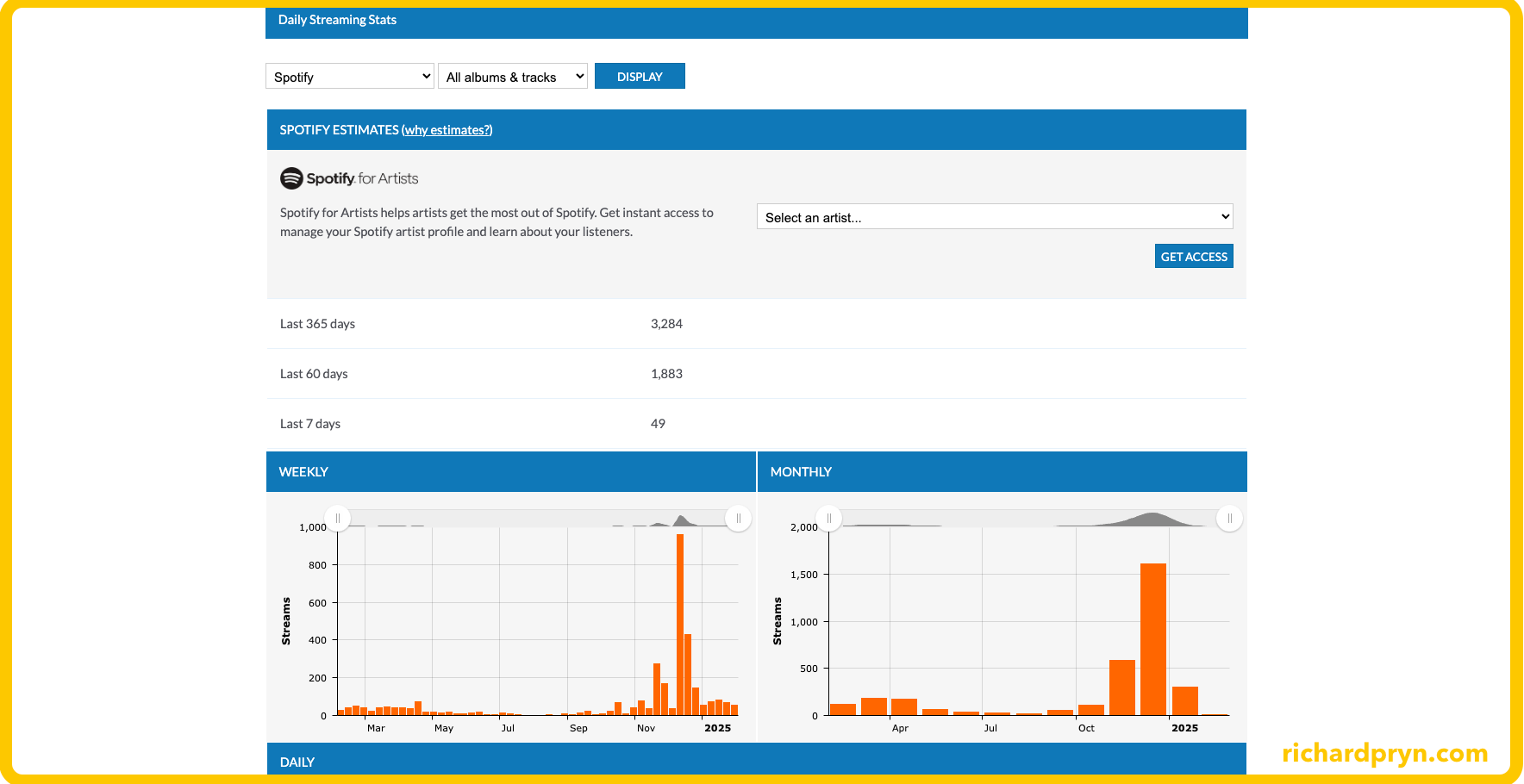The height and width of the screenshot is (784, 1524).
Task: Click the MONTHLY section header
Action: pyautogui.click(x=1002, y=472)
